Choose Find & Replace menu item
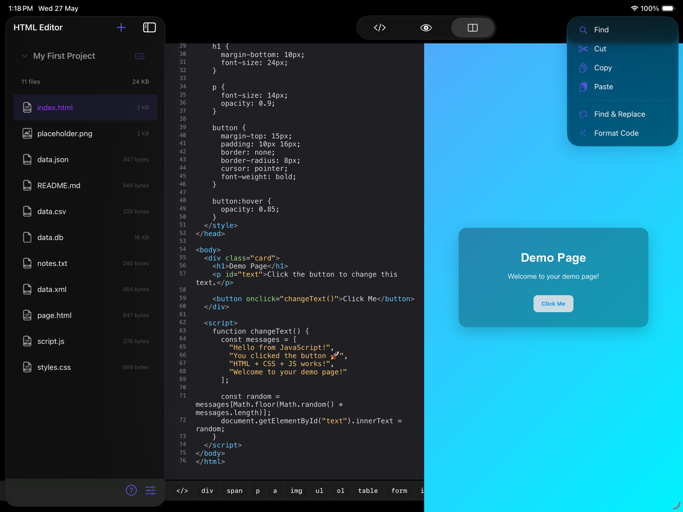This screenshot has height=512, width=683. coord(622,114)
